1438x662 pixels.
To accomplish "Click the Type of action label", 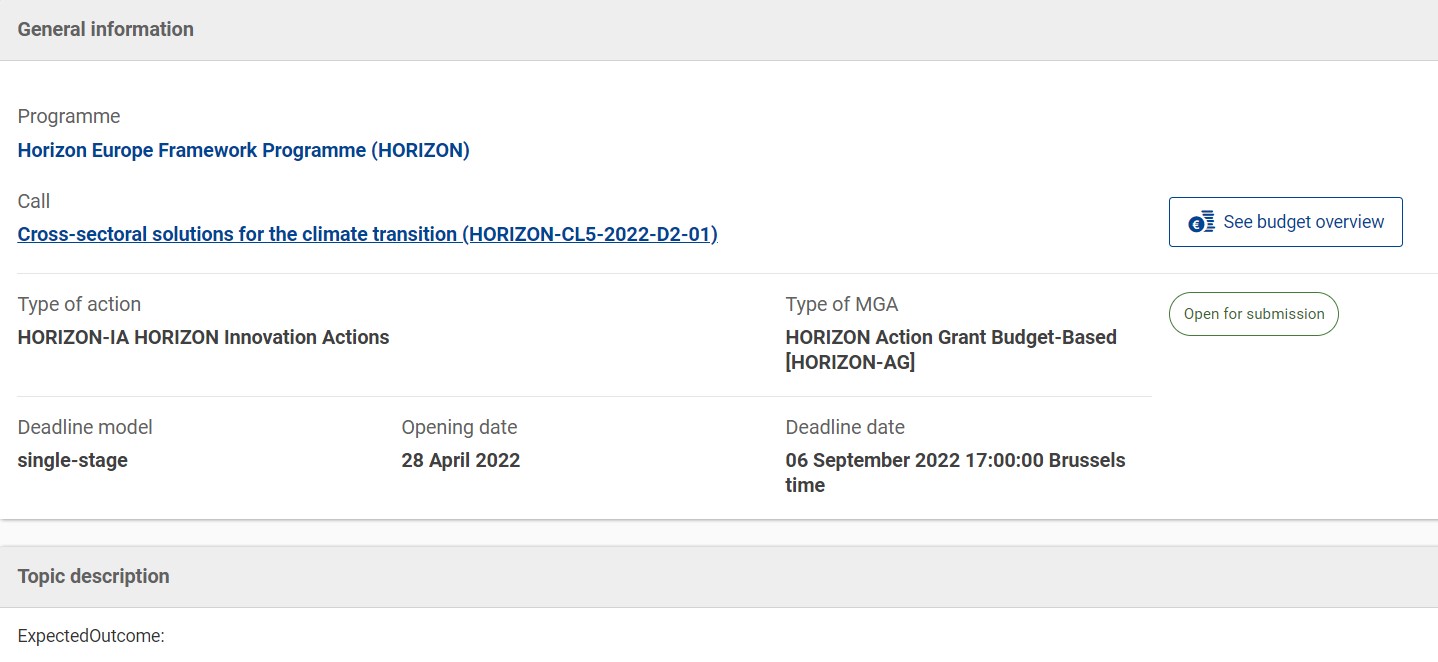I will pyautogui.click(x=79, y=304).
